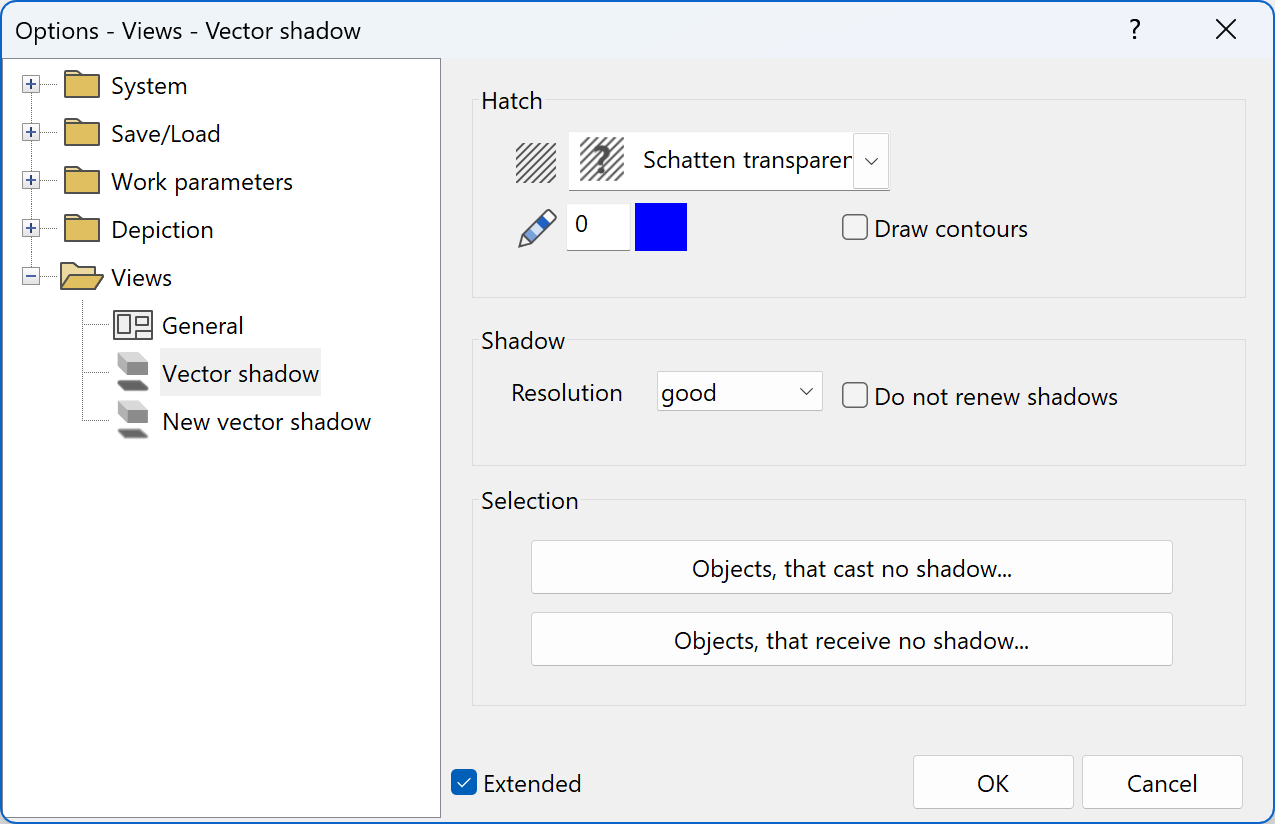Select the hatch pattern preview icon

click(x=536, y=161)
